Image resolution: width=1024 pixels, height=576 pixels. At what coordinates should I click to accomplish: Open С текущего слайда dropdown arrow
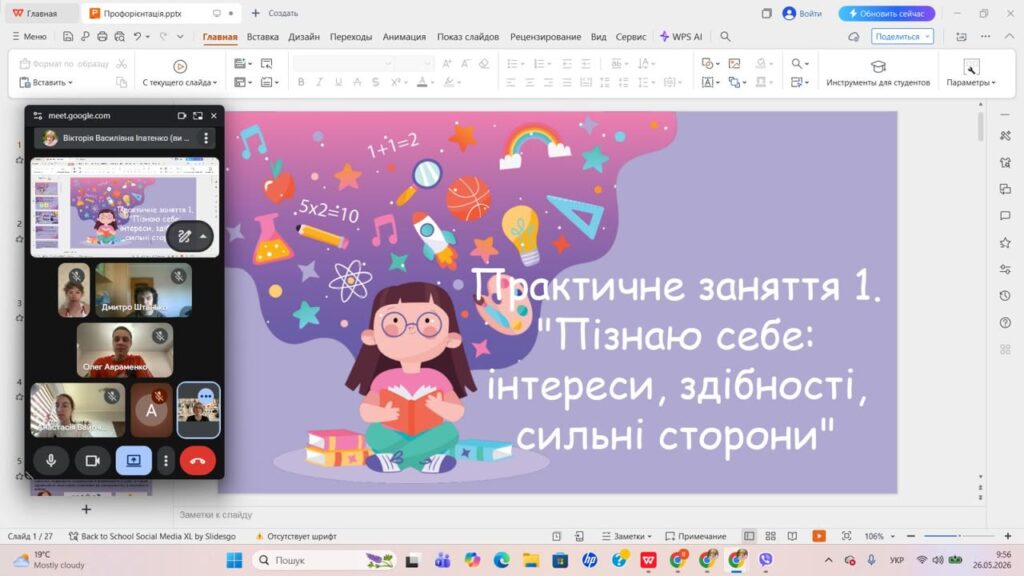[215, 83]
